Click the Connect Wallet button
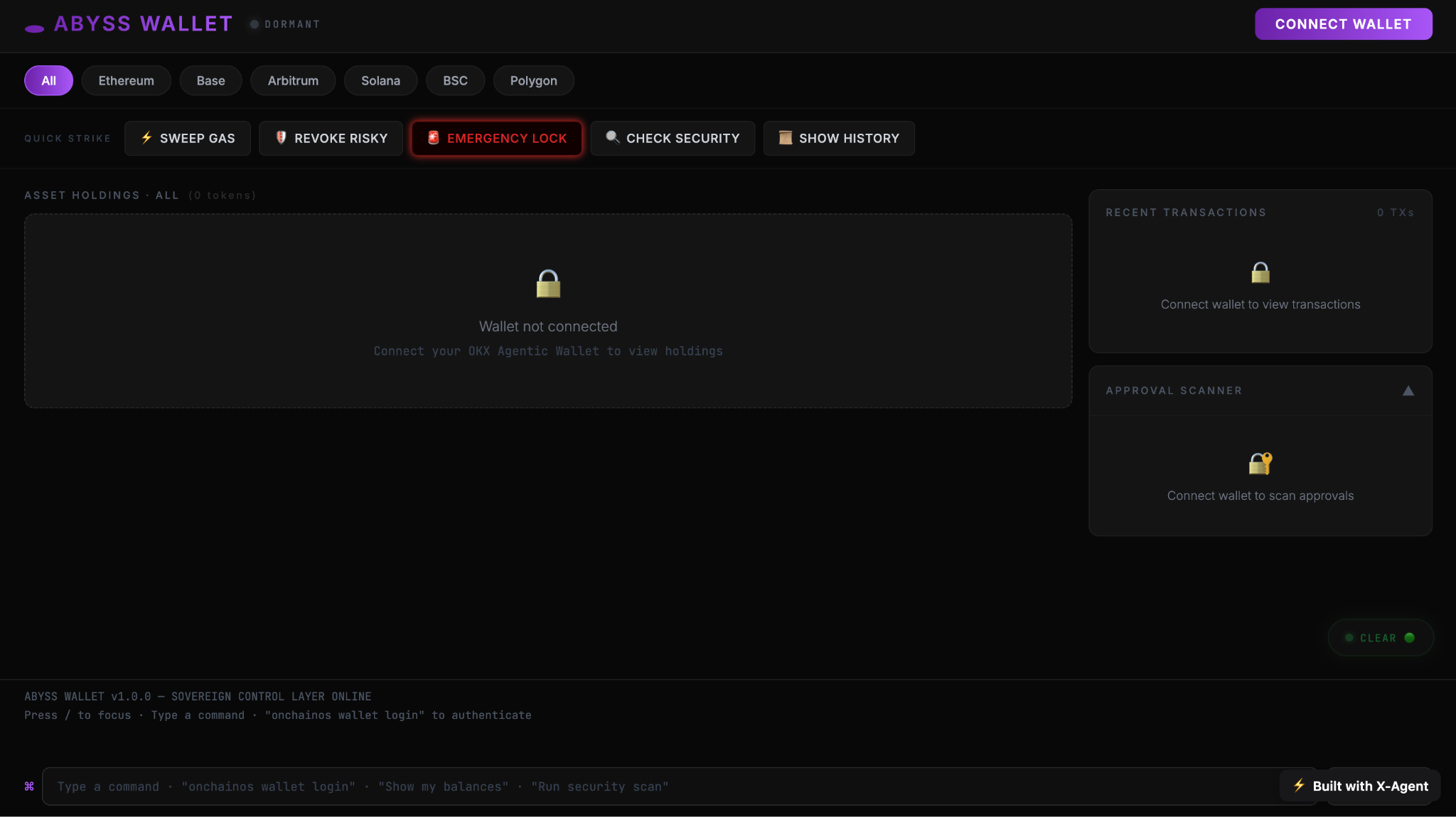This screenshot has height=817, width=1456. click(1343, 23)
